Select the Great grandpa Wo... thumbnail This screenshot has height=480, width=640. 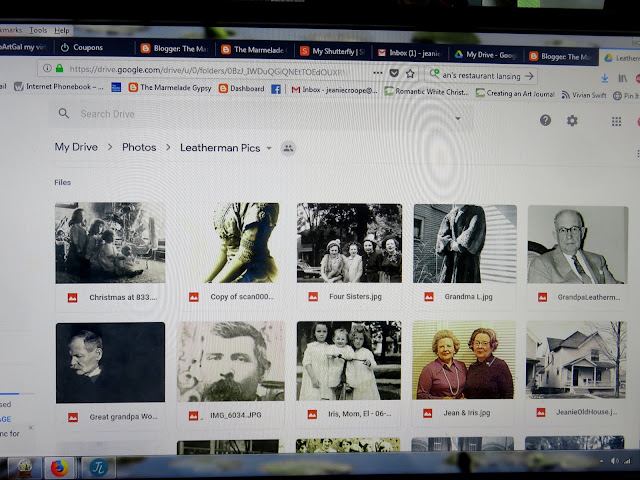[110, 362]
